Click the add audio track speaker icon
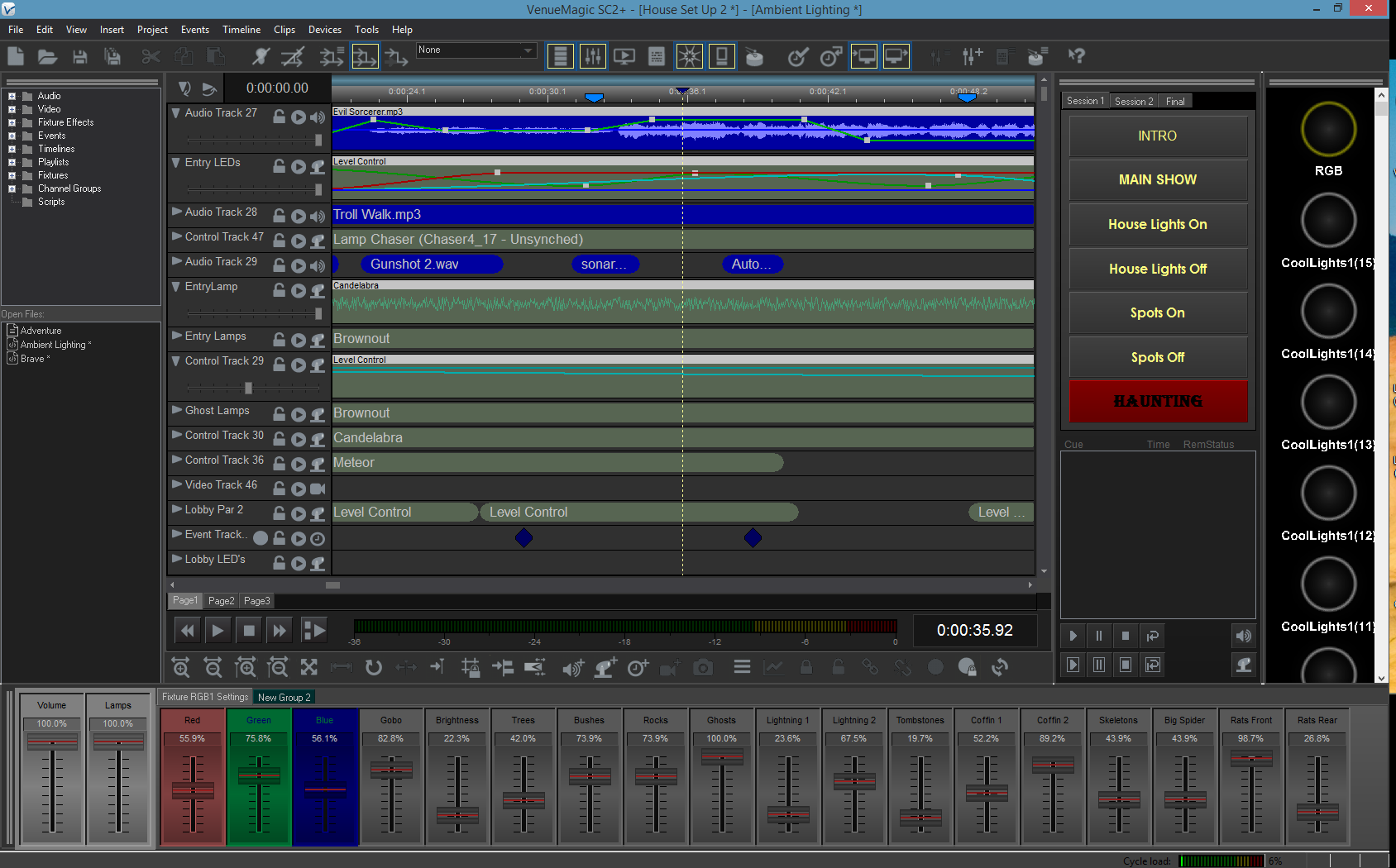Viewport: 1396px width, 868px height. click(x=572, y=667)
